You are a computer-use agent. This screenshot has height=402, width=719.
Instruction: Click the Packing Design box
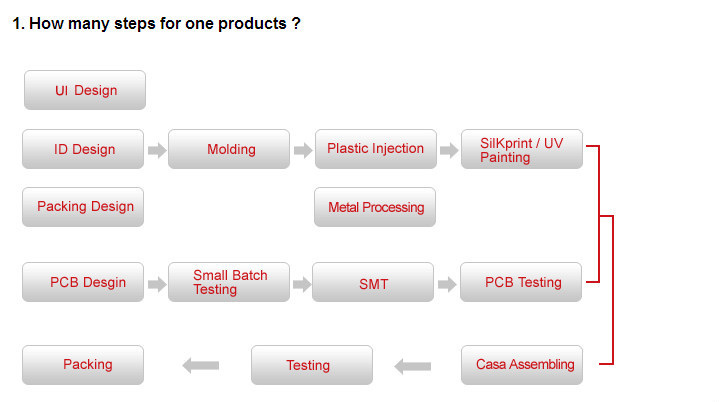(x=84, y=207)
